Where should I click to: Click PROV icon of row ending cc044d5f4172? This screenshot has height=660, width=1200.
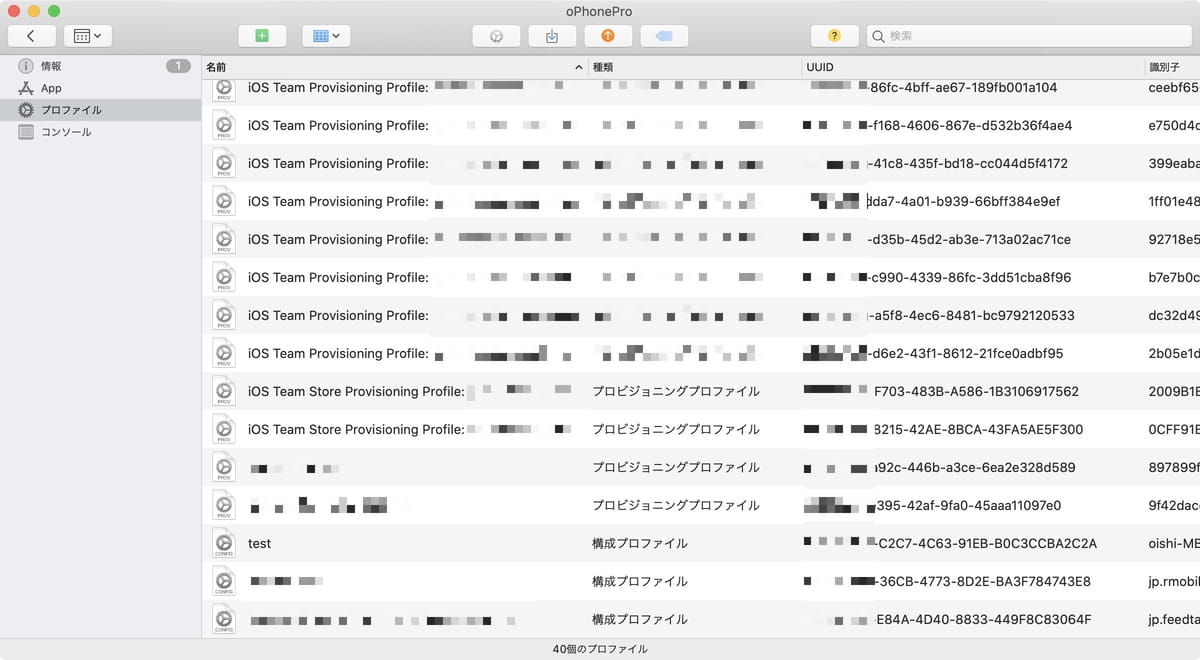[224, 163]
